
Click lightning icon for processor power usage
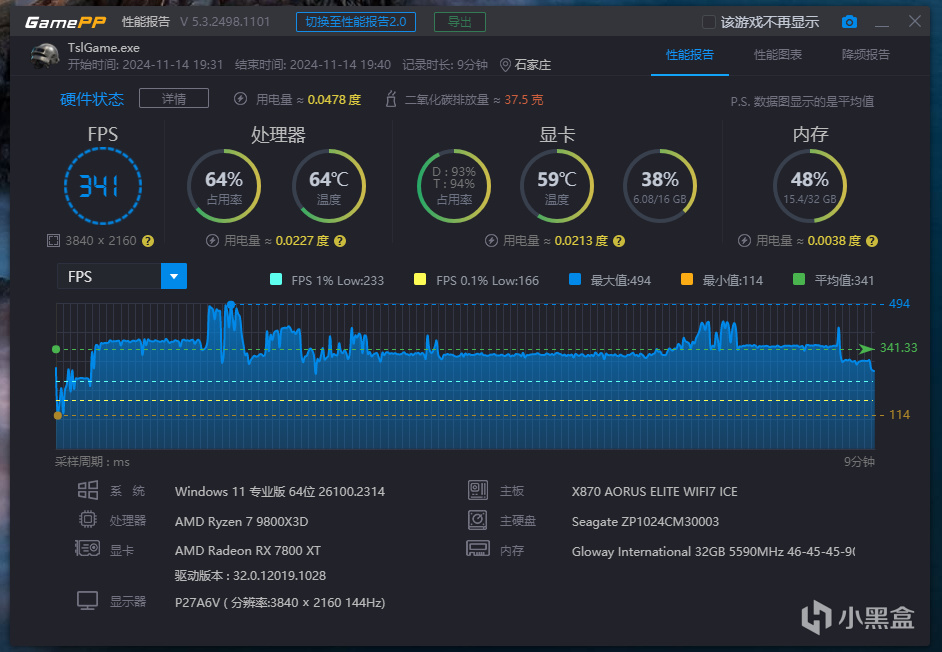pos(212,241)
